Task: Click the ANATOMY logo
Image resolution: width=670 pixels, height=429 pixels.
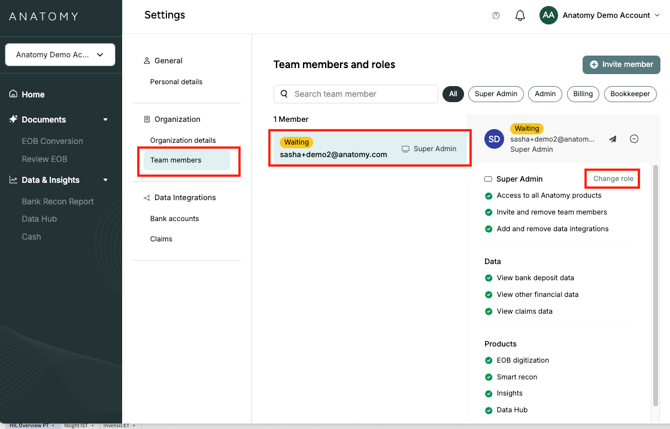Action: pyautogui.click(x=44, y=16)
